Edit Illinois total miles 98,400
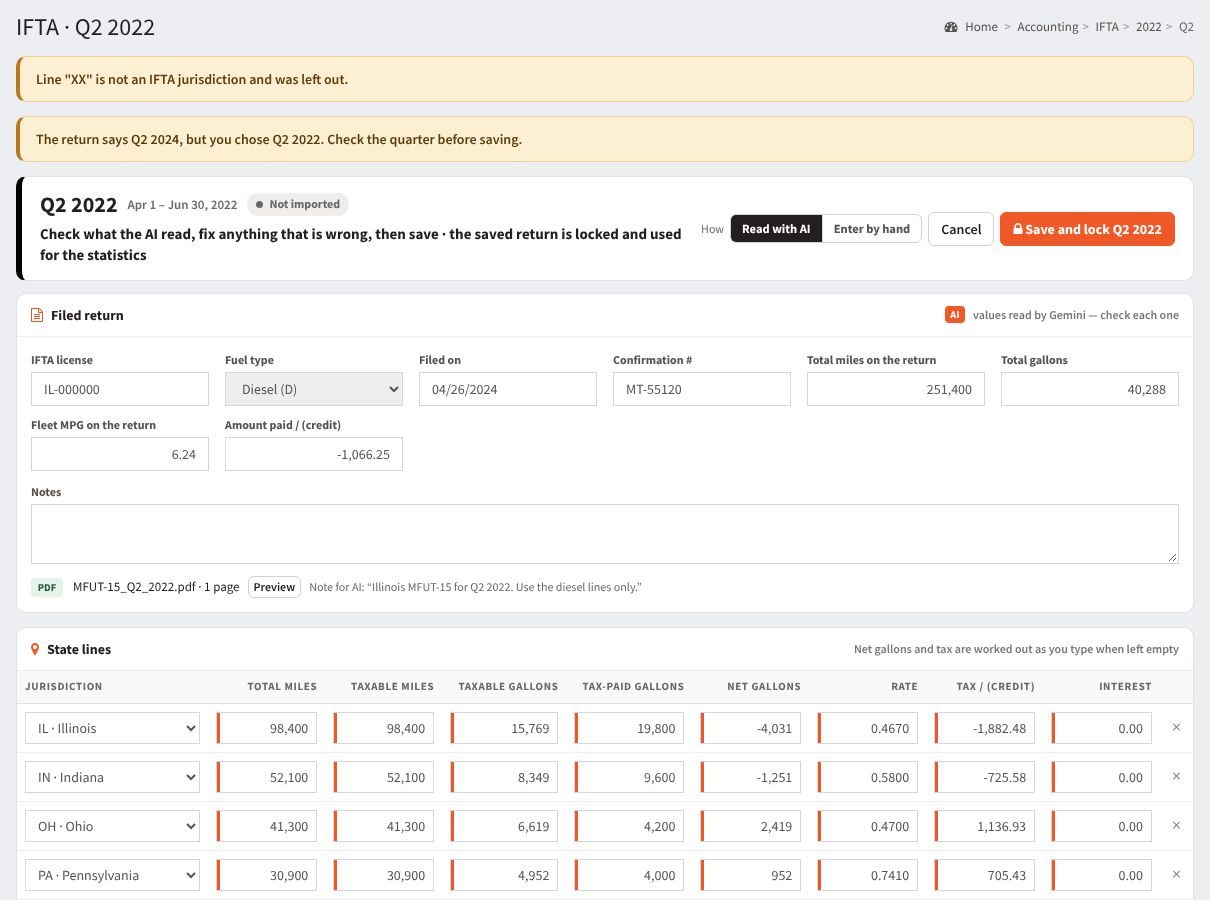Viewport: 1210px width, 900px height. tap(267, 728)
